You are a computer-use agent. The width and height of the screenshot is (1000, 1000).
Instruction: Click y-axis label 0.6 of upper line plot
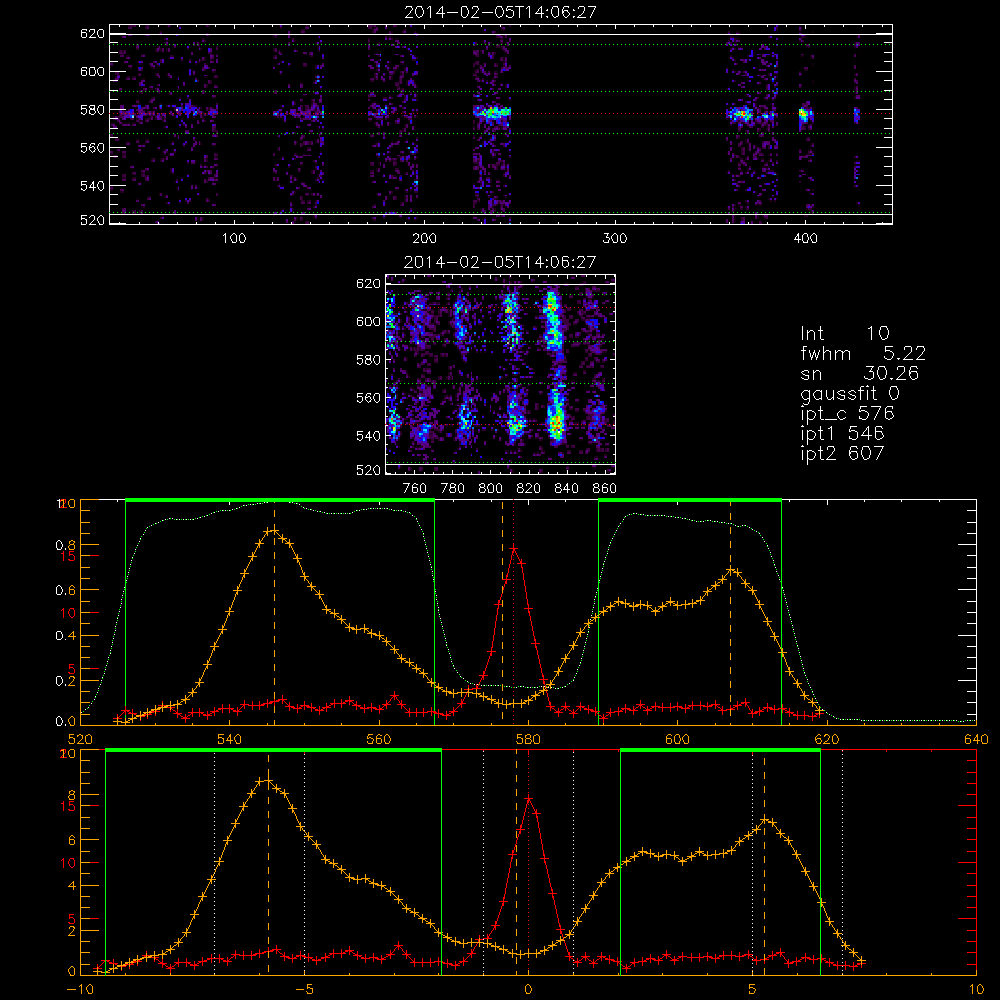(x=66, y=591)
